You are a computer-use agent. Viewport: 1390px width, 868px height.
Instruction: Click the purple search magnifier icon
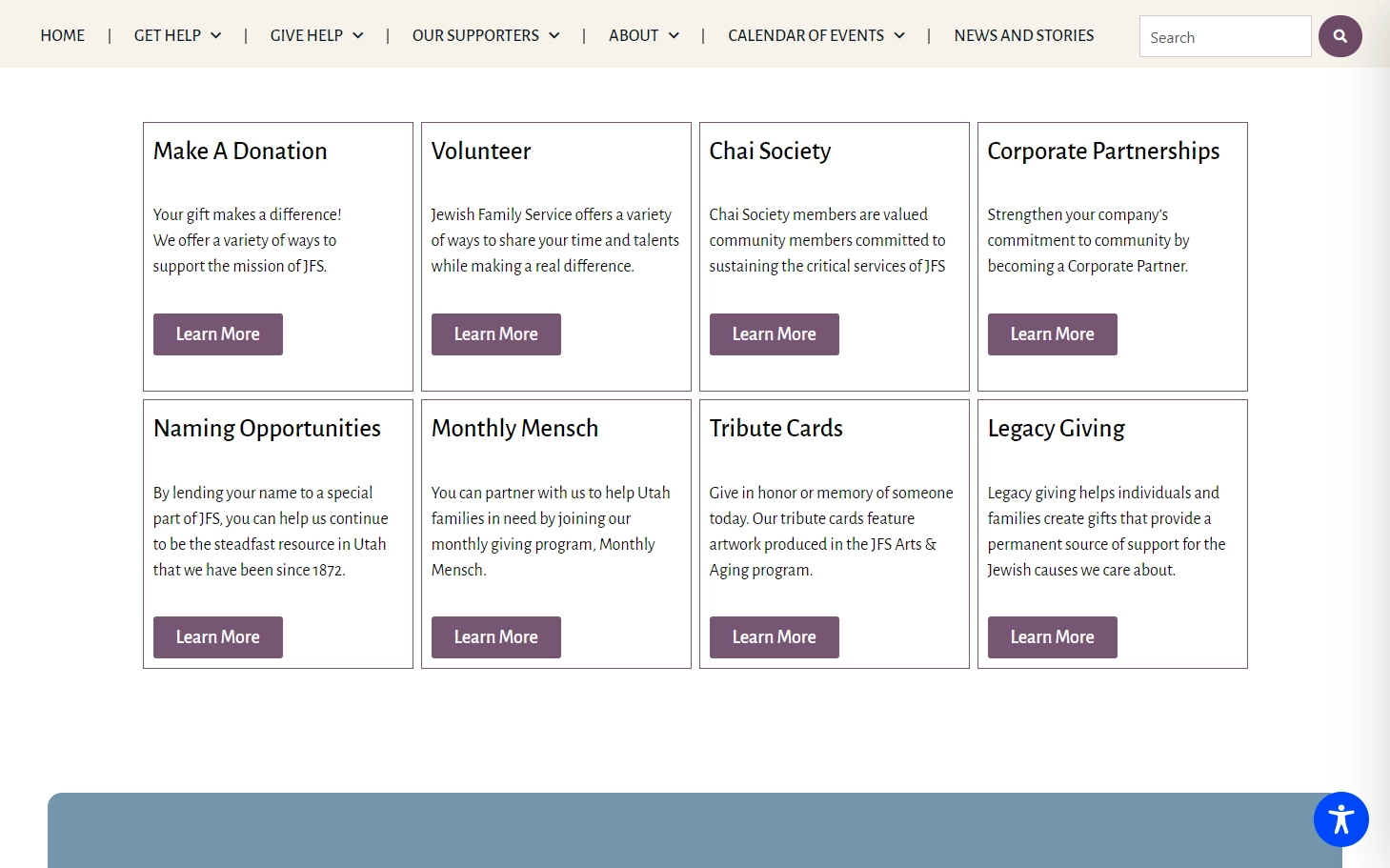[1340, 36]
